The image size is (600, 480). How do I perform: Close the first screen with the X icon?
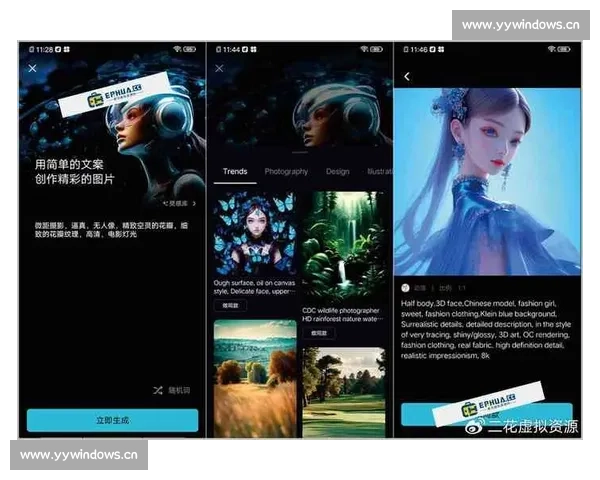[33, 68]
